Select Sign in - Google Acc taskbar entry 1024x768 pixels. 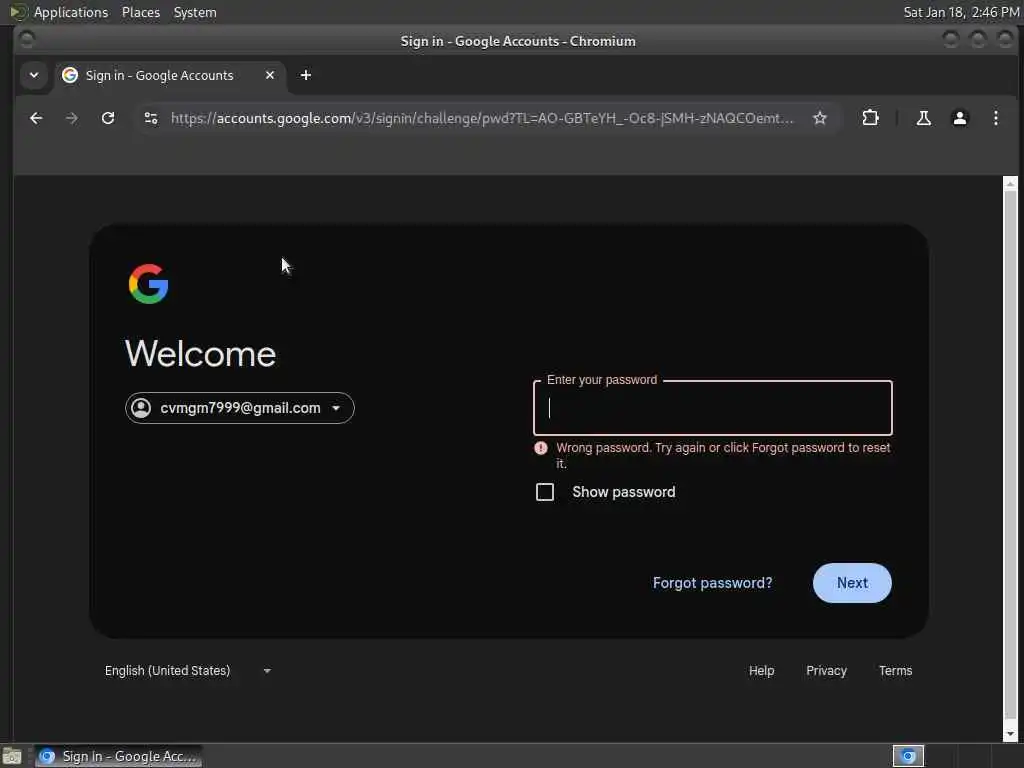(x=118, y=756)
